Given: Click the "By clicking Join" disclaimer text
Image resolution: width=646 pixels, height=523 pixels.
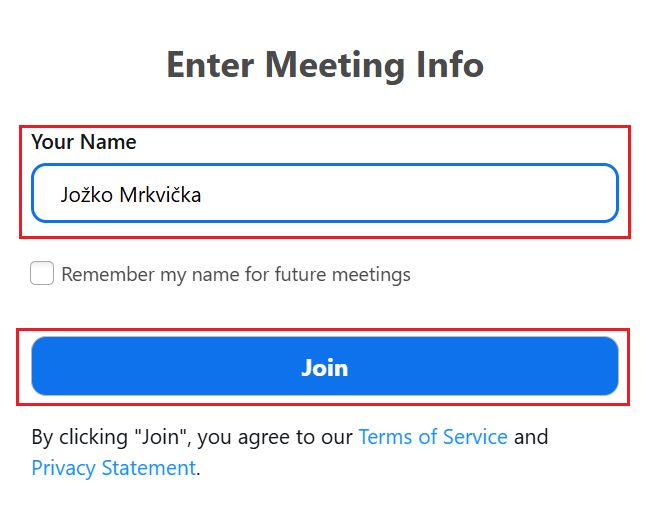Looking at the screenshot, I should click(x=192, y=437).
